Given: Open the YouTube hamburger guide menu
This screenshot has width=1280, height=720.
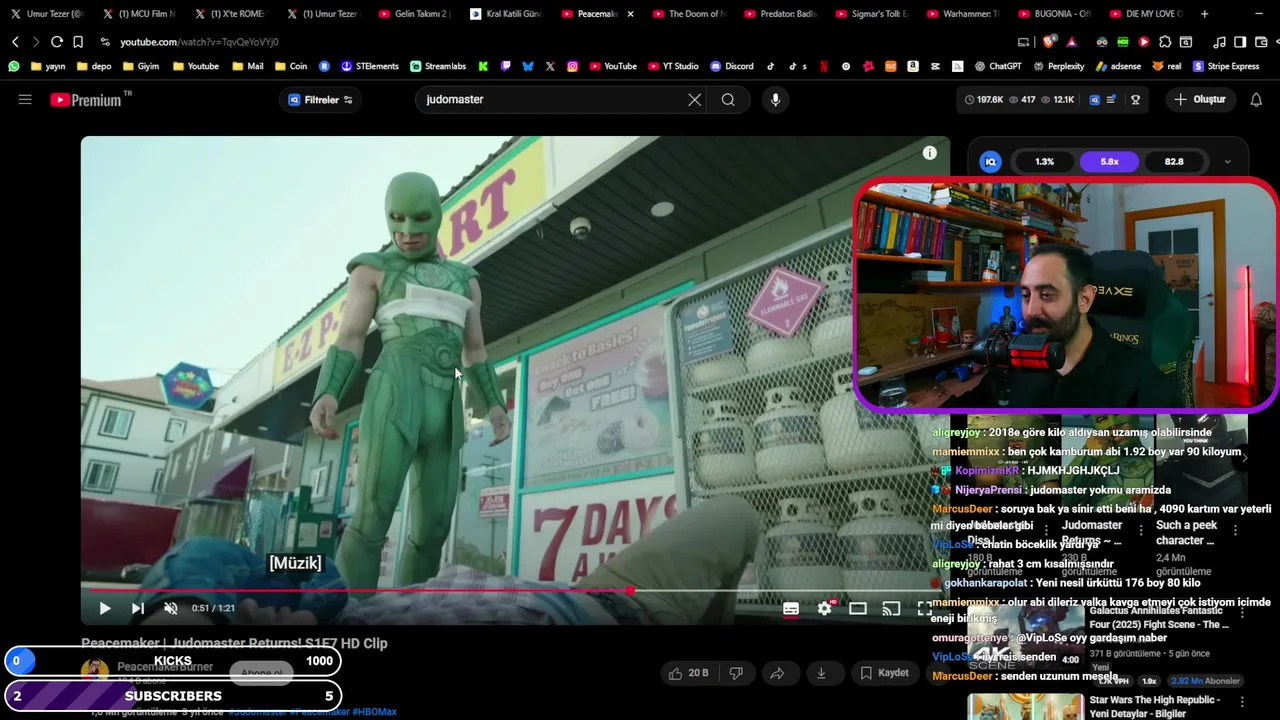Looking at the screenshot, I should [x=25, y=100].
